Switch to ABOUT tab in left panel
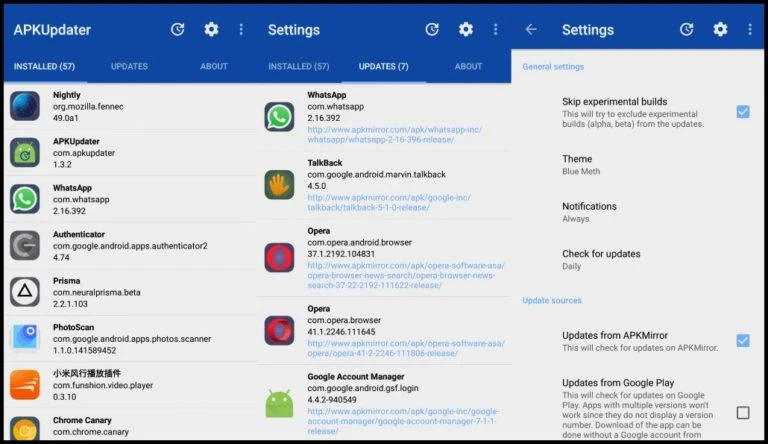 214,66
